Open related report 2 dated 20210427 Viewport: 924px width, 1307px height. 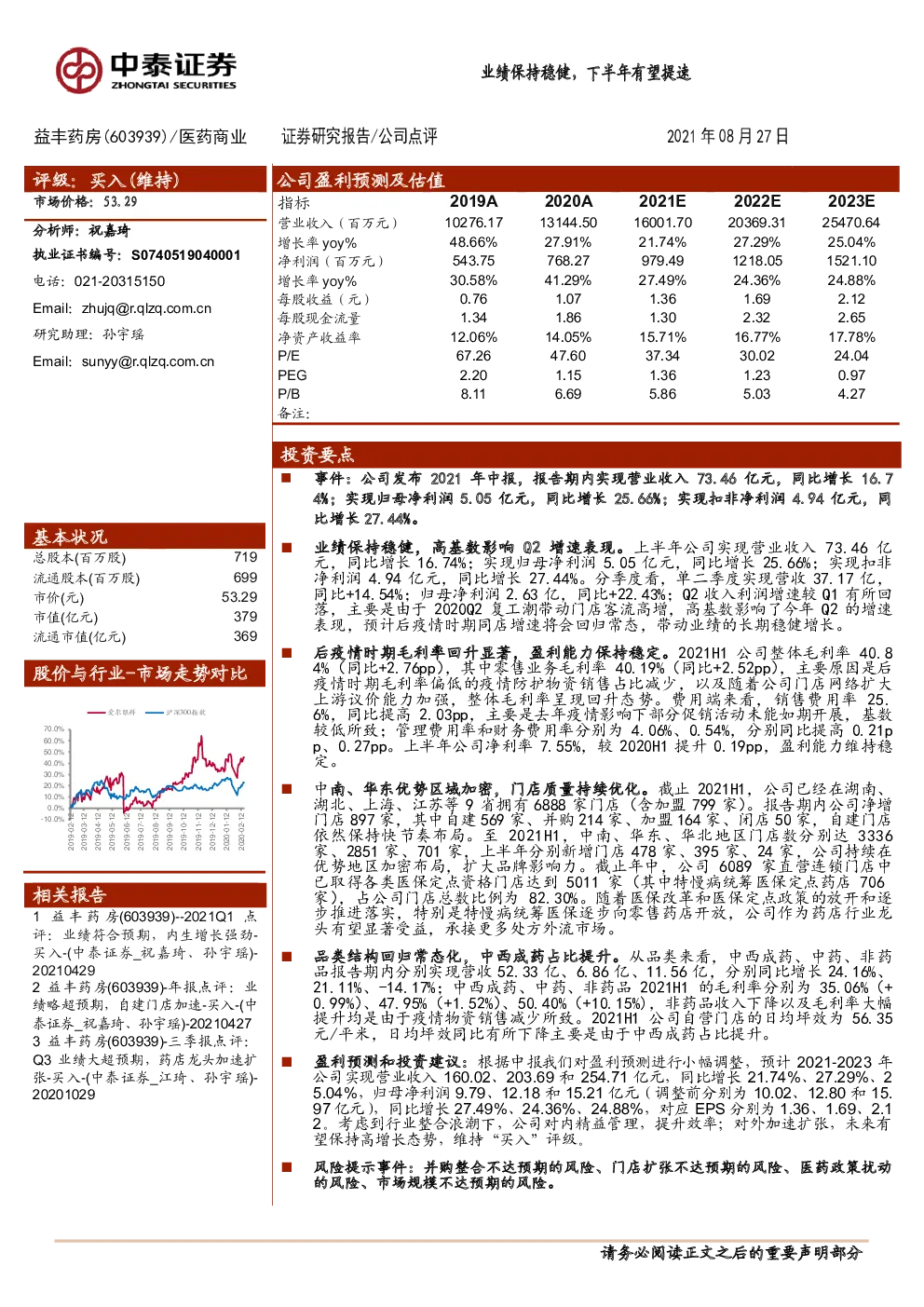[144, 1005]
